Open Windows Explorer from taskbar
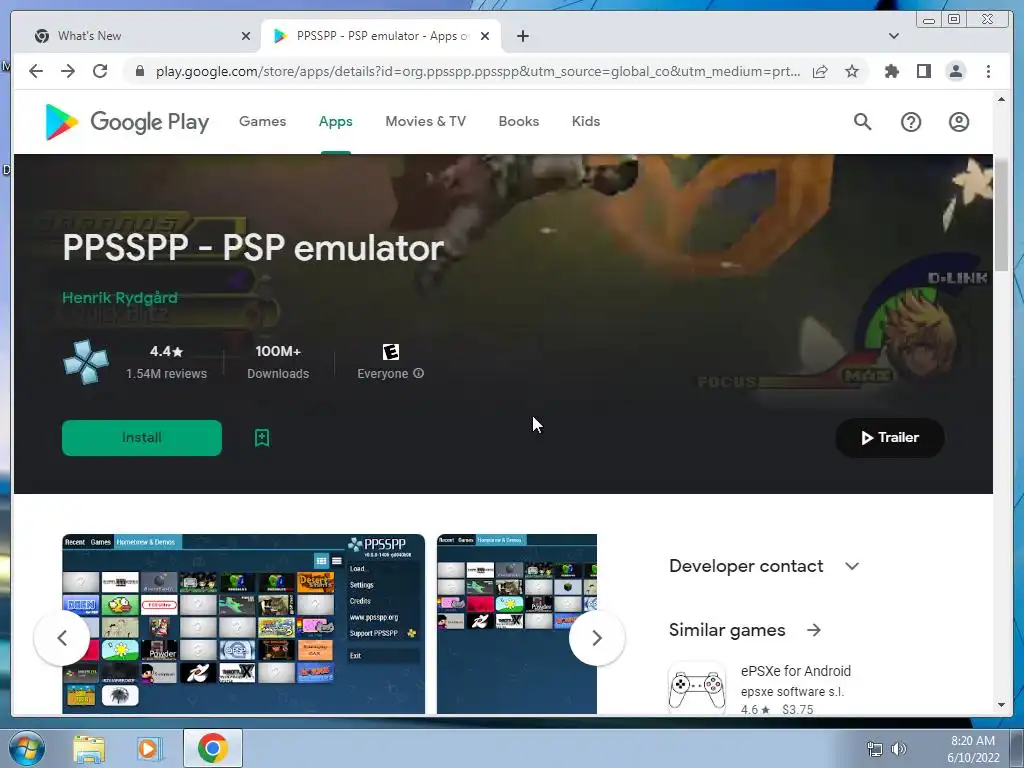Screen dimensions: 1024x768 pyautogui.click(x=88, y=750)
